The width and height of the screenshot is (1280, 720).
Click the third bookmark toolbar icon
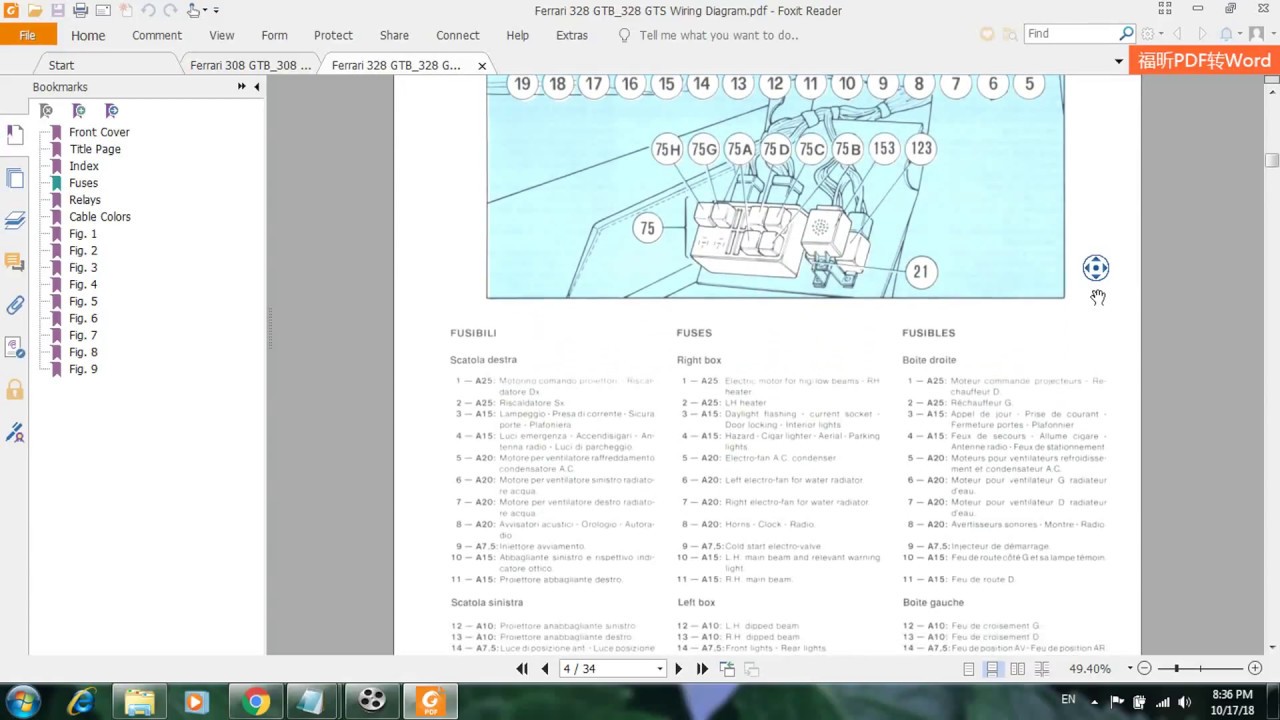(112, 110)
